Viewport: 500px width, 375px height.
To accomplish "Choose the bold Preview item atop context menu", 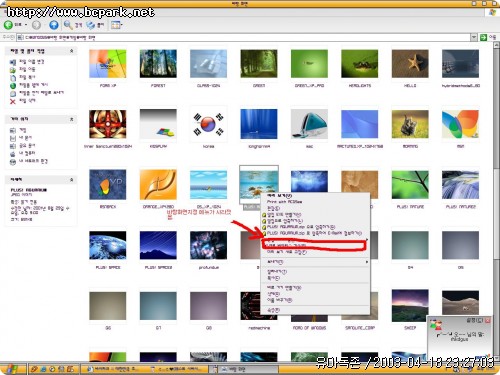I will (x=315, y=196).
